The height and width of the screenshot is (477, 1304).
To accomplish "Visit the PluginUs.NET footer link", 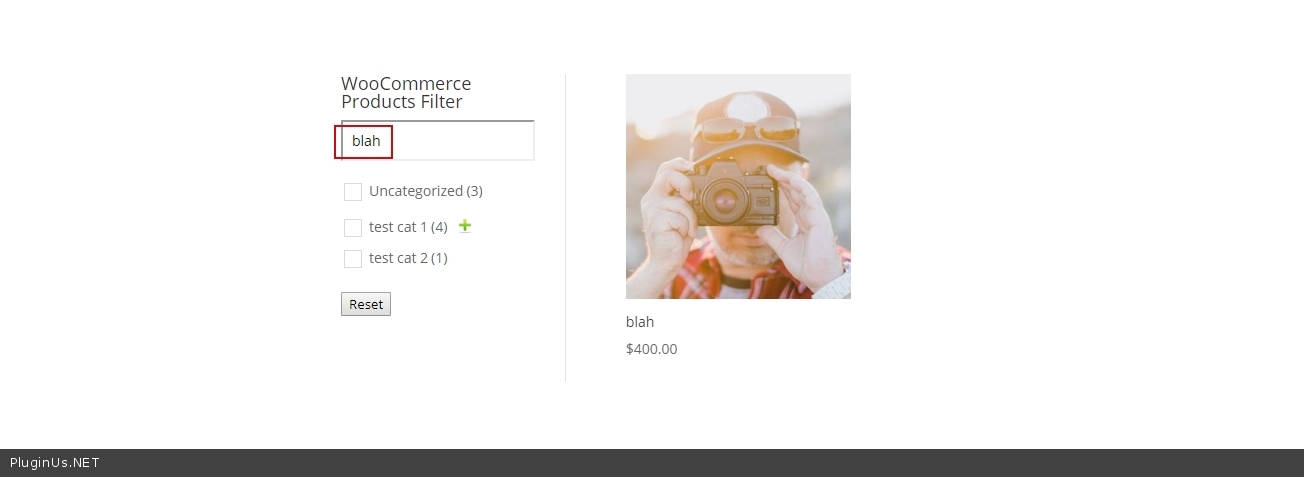I will [55, 462].
